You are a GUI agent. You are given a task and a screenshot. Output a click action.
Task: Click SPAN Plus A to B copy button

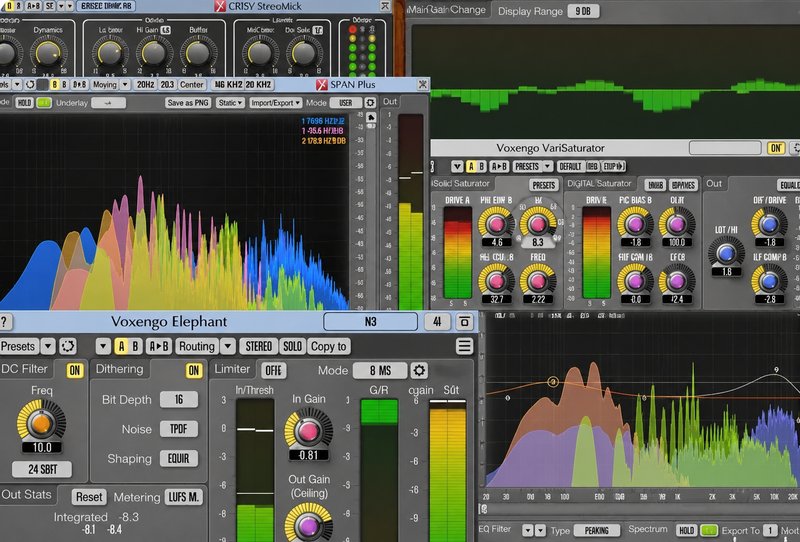[x=80, y=85]
